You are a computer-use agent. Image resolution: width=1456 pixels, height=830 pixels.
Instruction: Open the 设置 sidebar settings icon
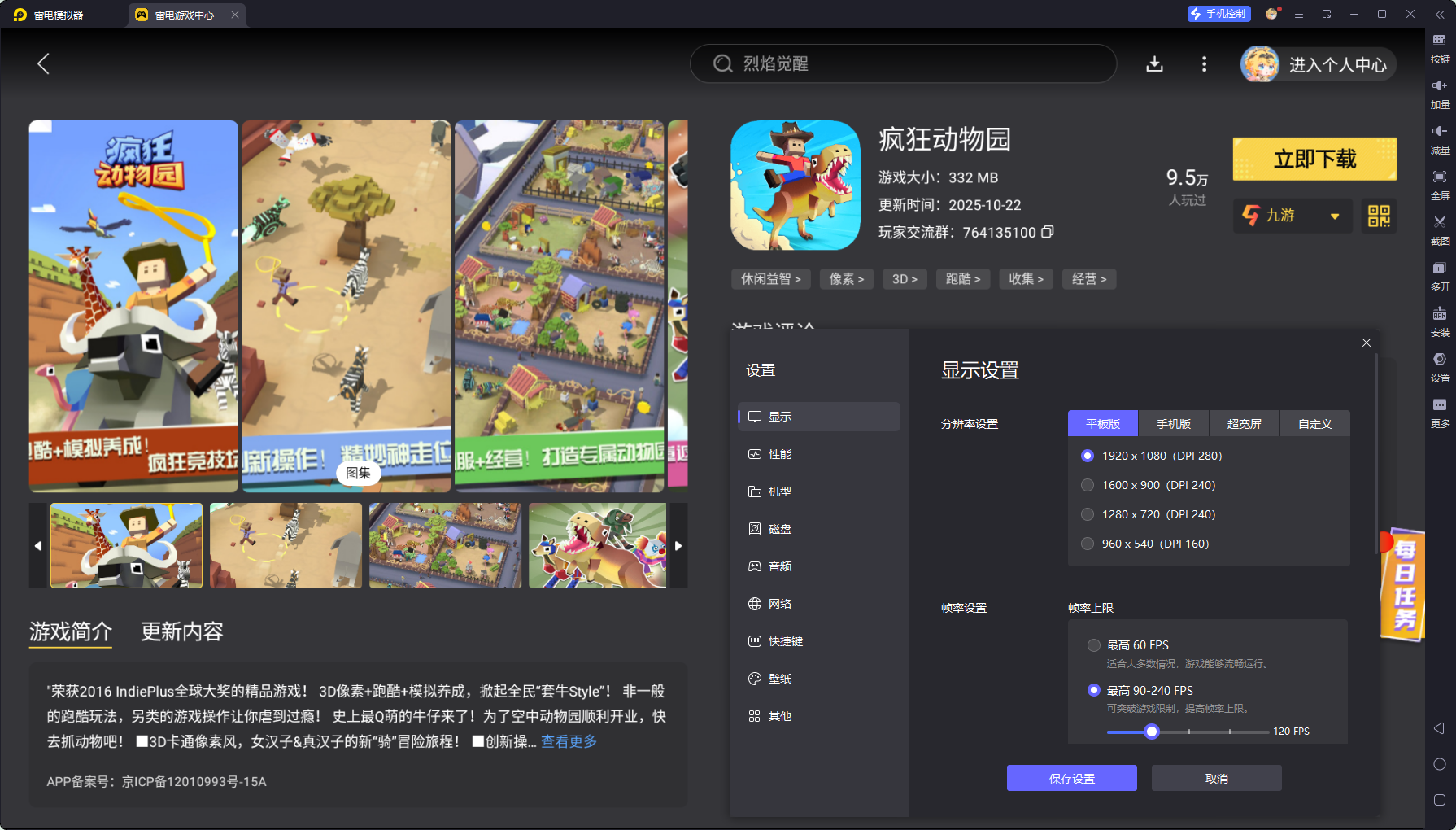[x=1440, y=368]
